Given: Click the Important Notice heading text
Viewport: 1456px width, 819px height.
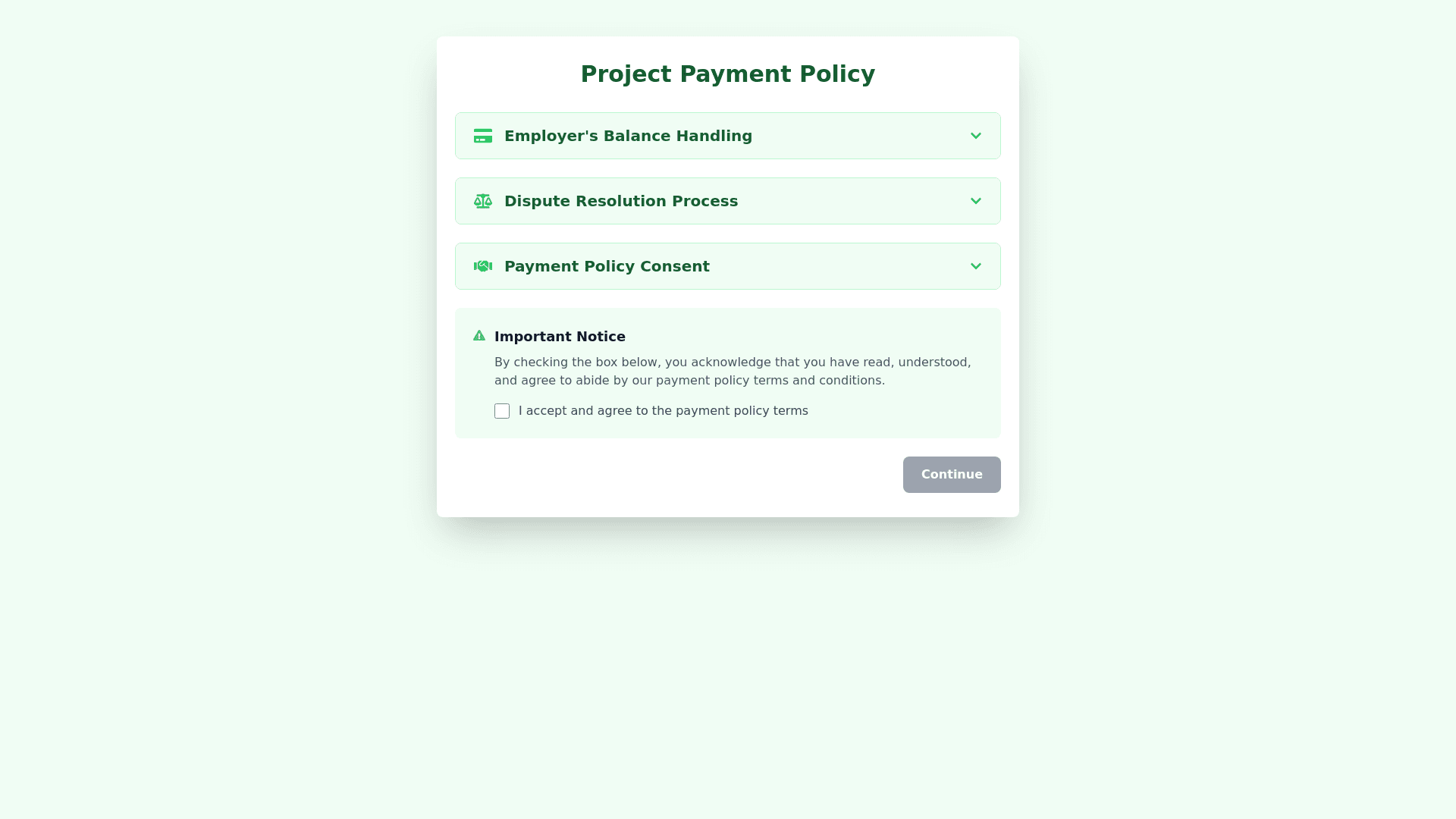Looking at the screenshot, I should click(560, 337).
